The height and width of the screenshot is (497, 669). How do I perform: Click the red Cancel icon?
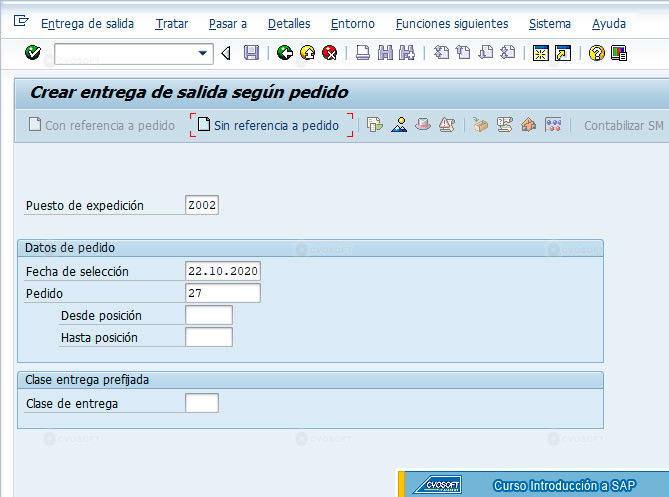click(x=330, y=53)
